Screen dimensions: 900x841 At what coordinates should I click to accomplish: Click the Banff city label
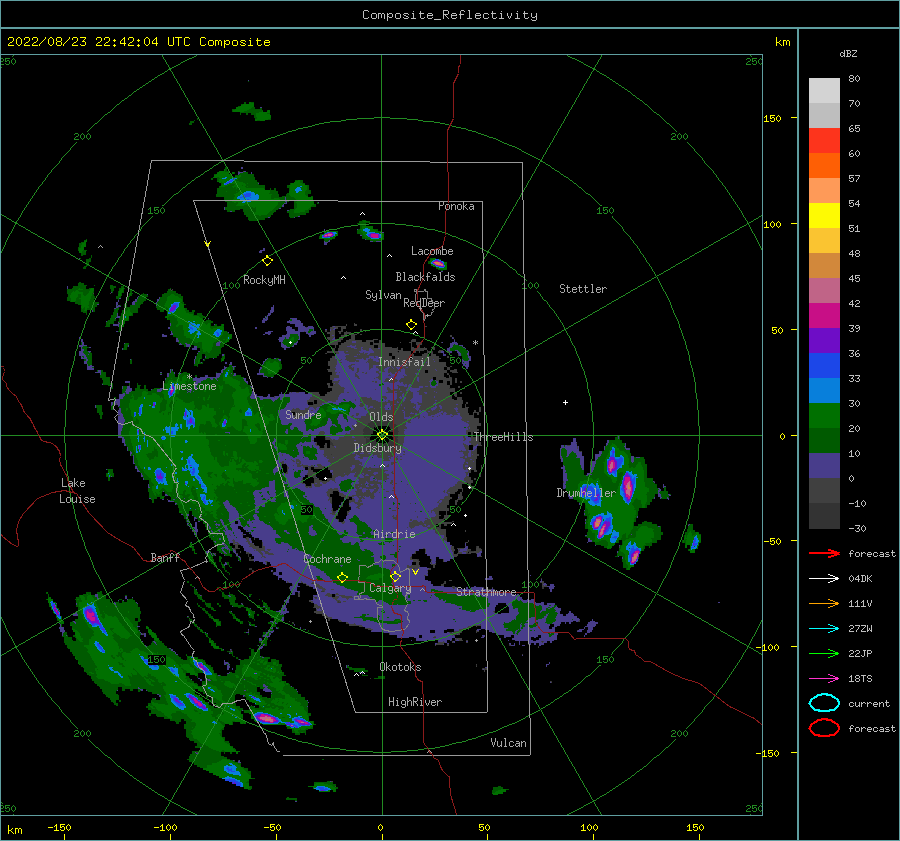[165, 557]
